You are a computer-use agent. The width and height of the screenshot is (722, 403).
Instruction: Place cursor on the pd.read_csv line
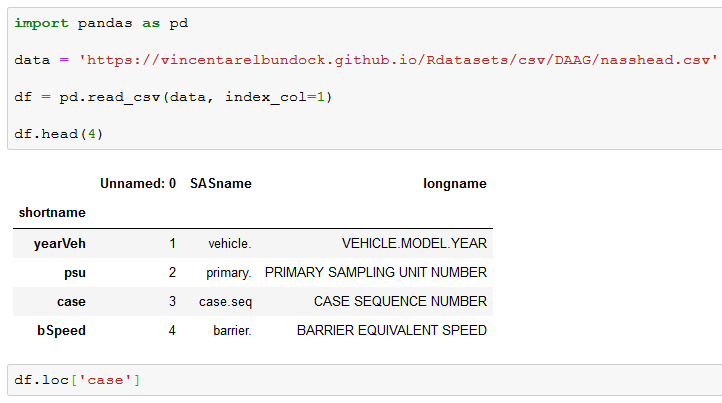(x=172, y=97)
